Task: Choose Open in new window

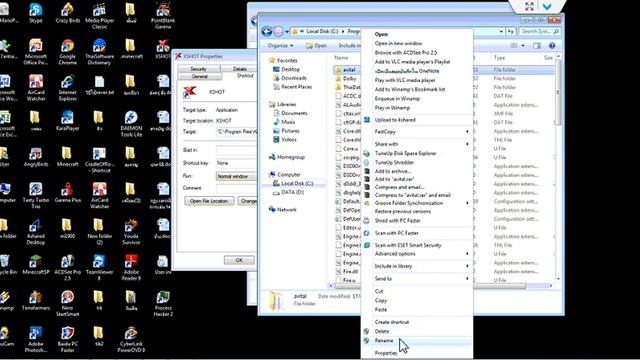Action: [x=417, y=43]
